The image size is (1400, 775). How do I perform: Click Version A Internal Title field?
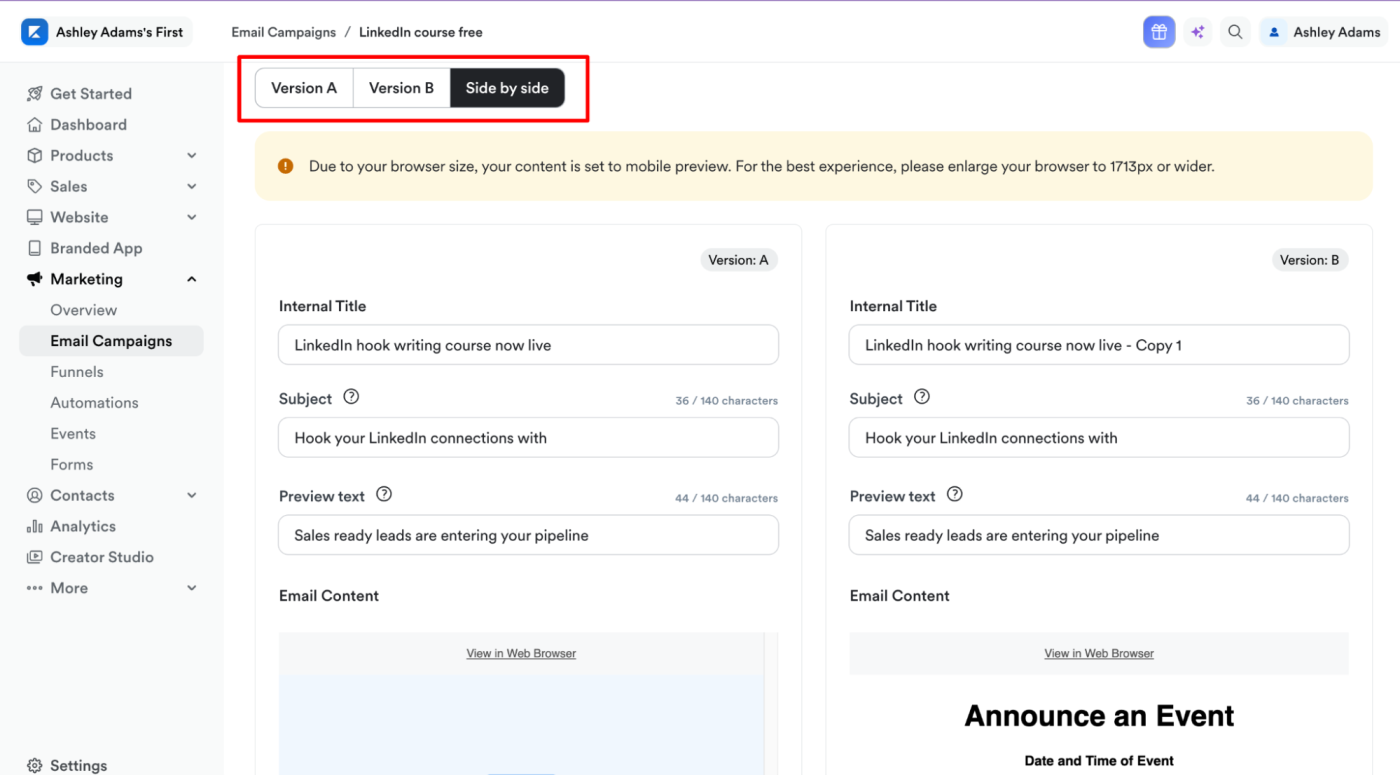click(x=528, y=345)
